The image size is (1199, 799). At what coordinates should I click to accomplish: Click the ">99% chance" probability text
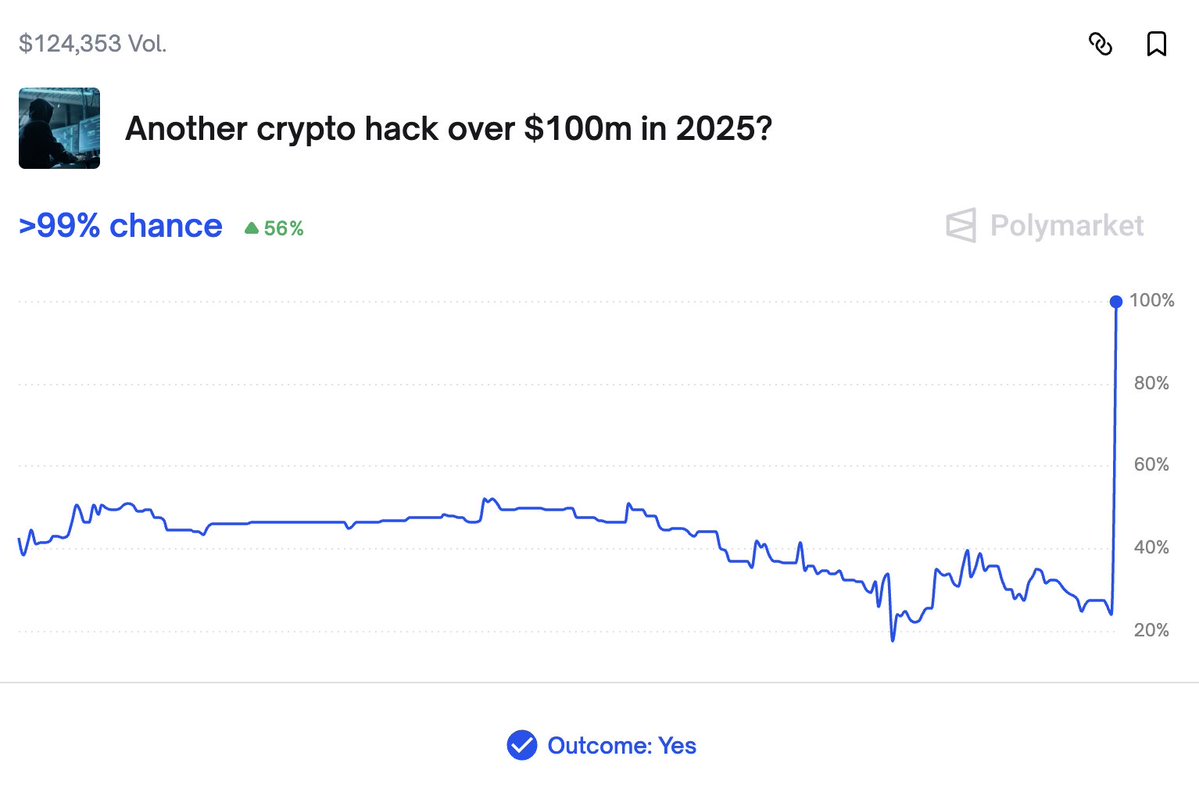[x=120, y=226]
